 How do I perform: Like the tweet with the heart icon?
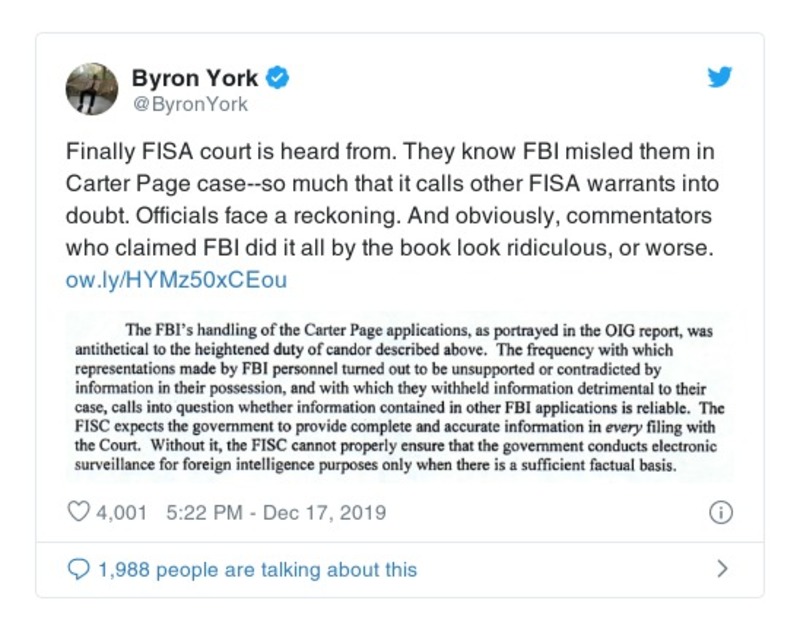click(77, 513)
